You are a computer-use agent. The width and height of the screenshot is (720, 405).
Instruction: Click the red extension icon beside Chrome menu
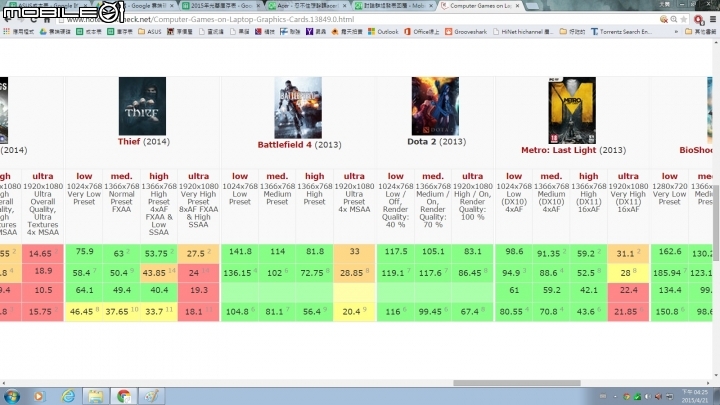(x=698, y=20)
